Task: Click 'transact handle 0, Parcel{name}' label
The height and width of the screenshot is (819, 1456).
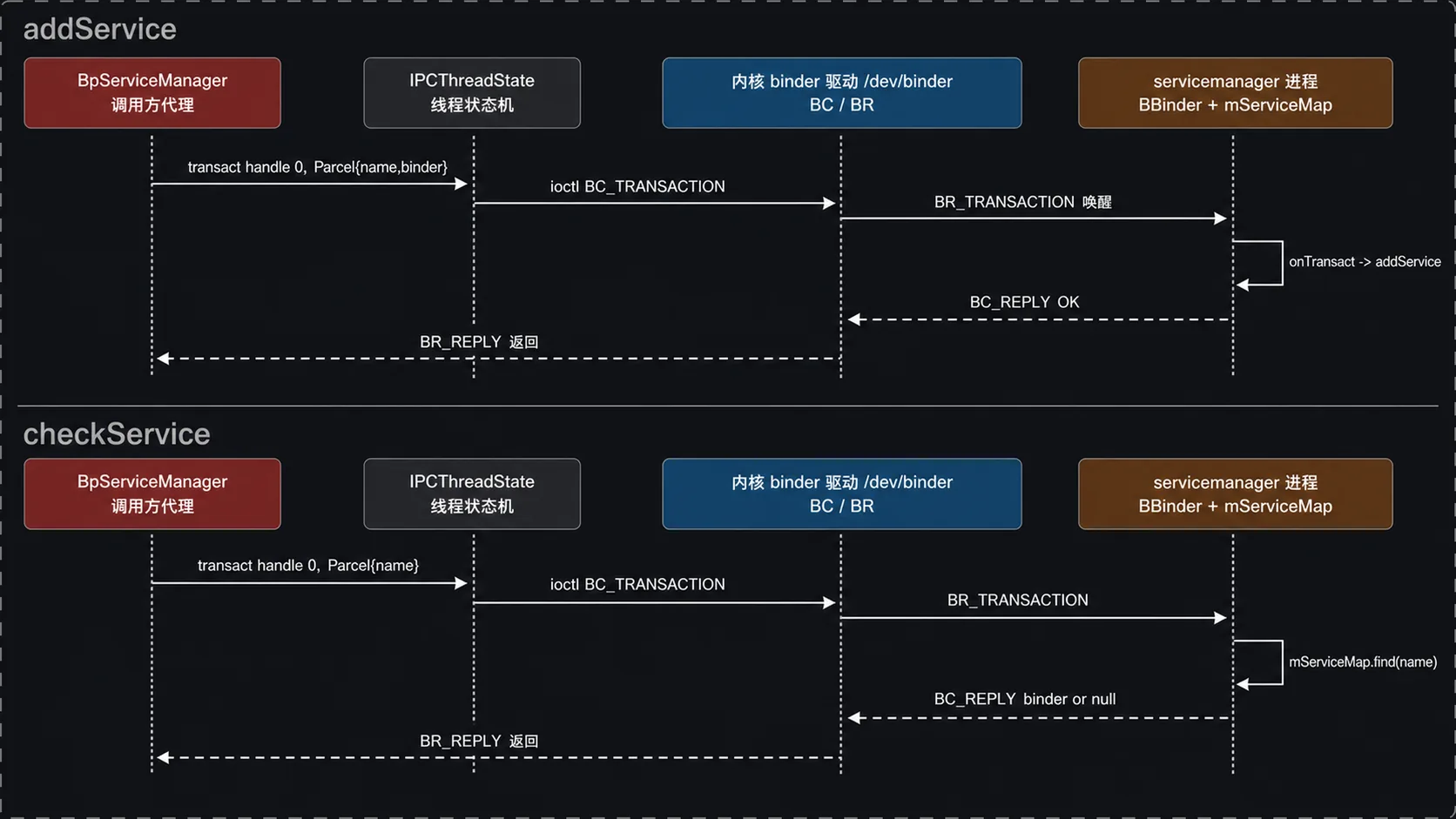Action: click(x=308, y=566)
